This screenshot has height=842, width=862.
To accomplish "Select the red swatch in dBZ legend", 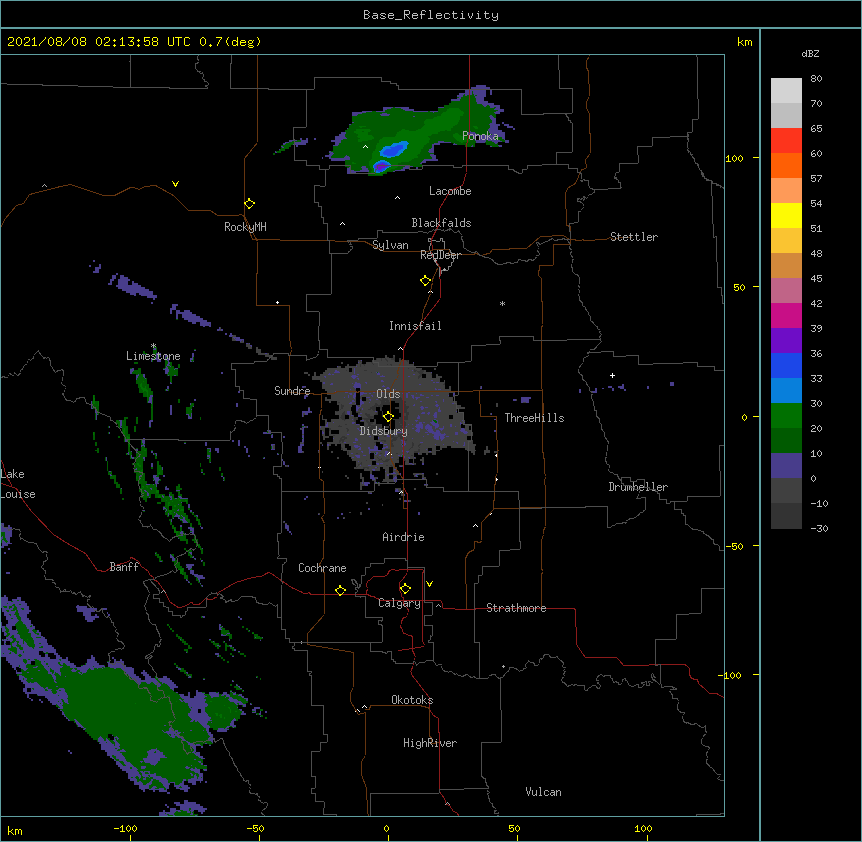I will click(786, 140).
